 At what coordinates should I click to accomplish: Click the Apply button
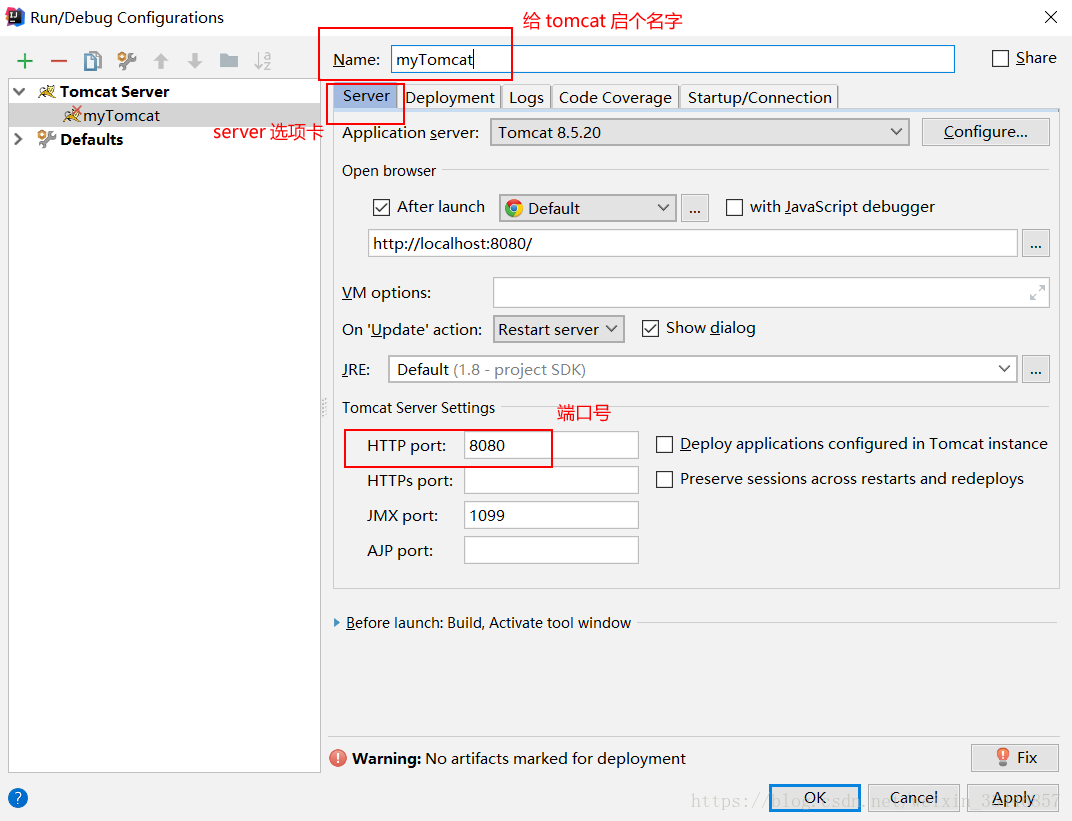pos(1013,798)
